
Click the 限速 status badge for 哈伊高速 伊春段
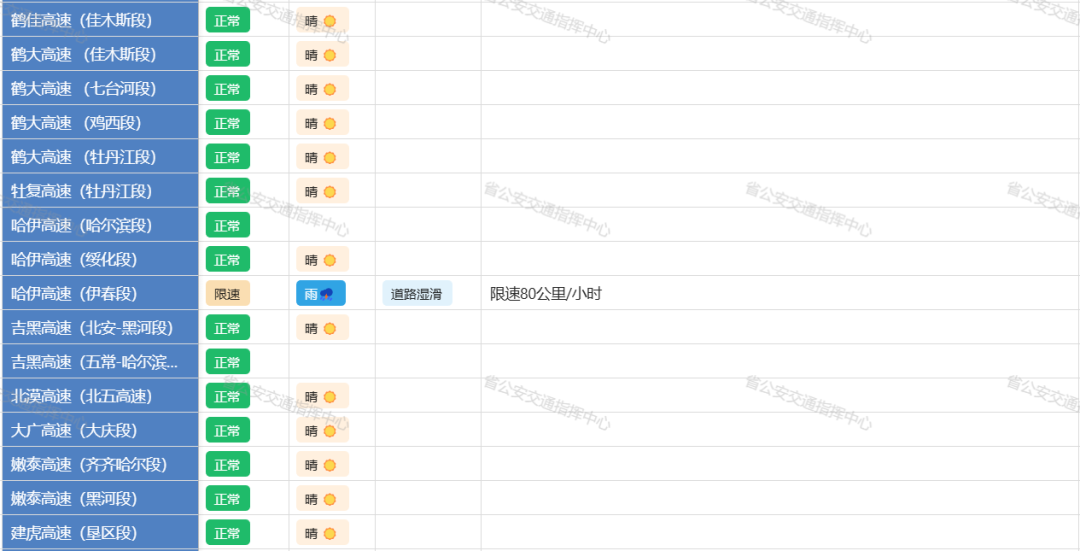coord(227,294)
